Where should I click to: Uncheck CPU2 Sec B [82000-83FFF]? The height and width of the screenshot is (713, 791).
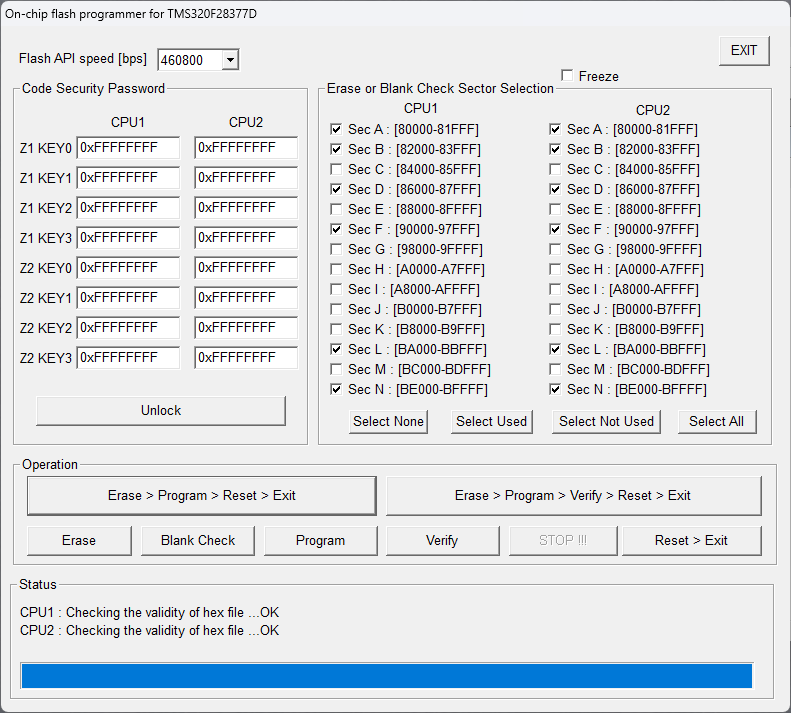pyautogui.click(x=555, y=149)
